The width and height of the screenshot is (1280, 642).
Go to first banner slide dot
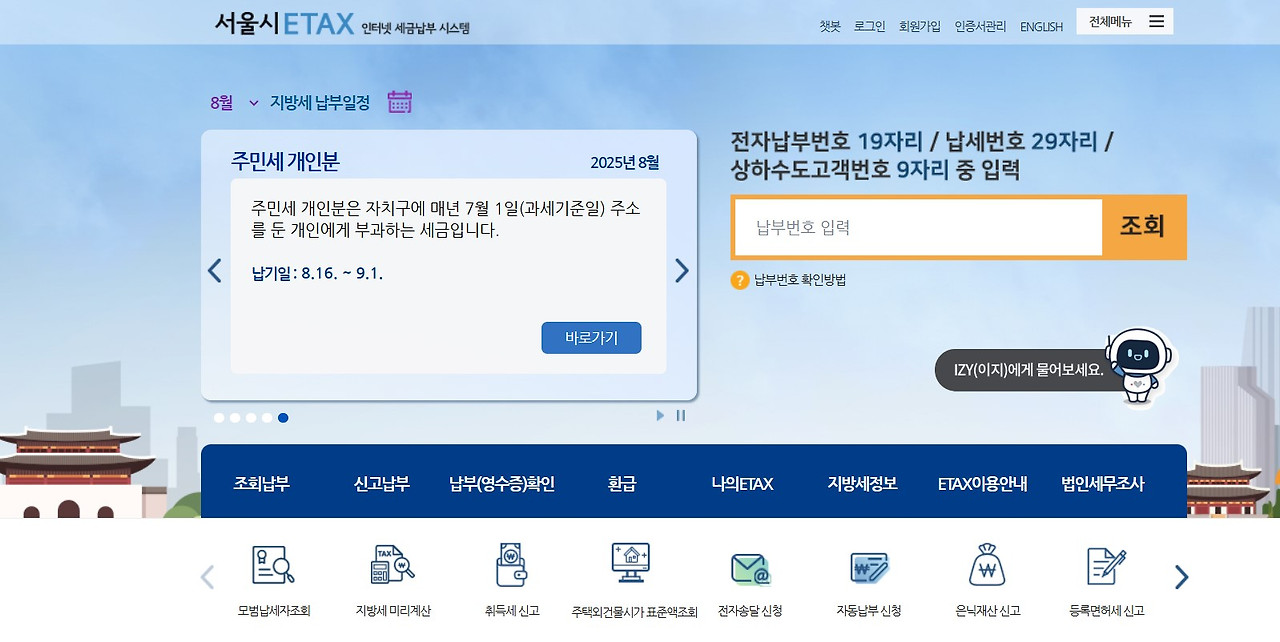tap(219, 418)
